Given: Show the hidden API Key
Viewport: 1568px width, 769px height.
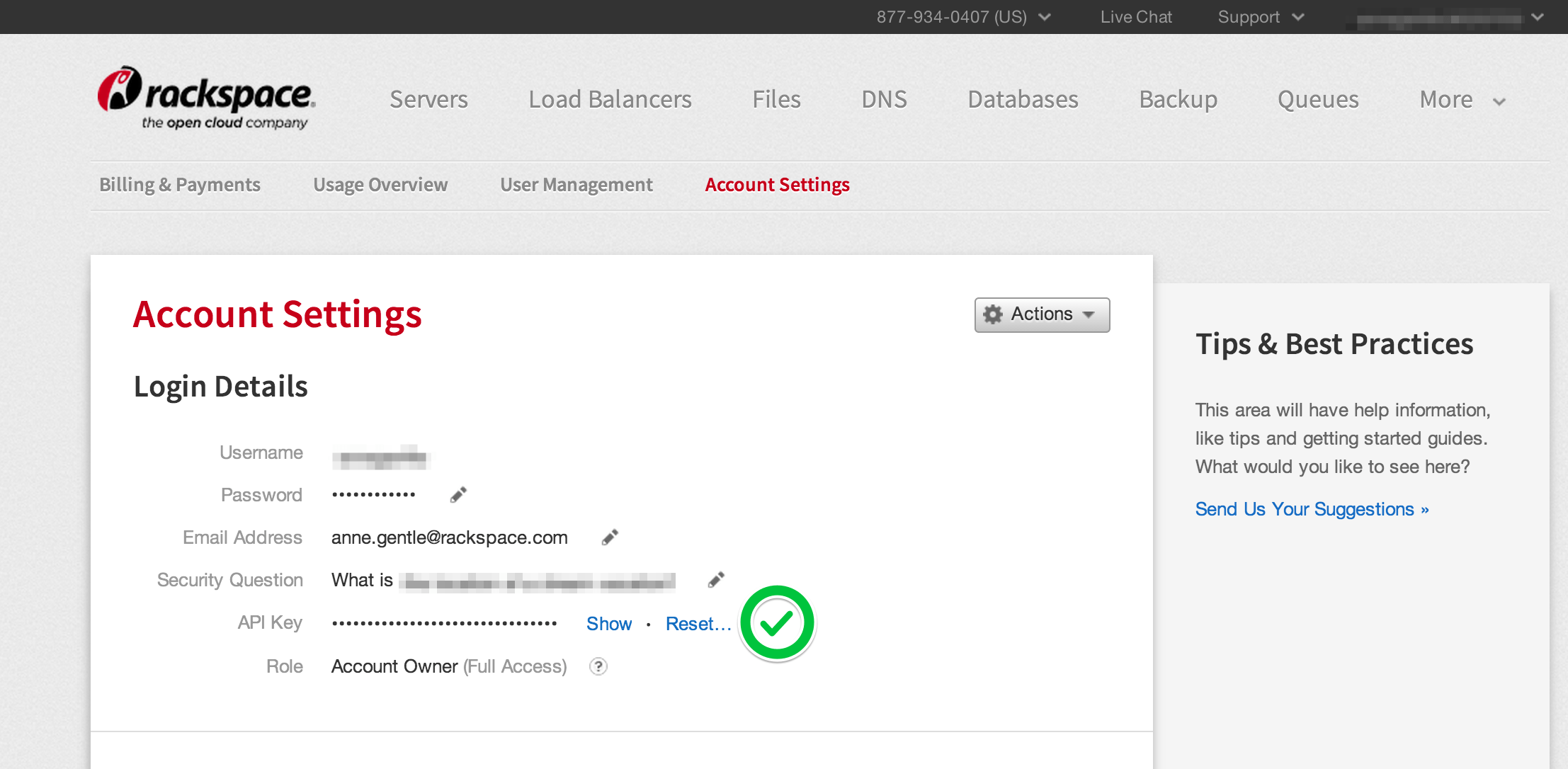Looking at the screenshot, I should point(608,623).
